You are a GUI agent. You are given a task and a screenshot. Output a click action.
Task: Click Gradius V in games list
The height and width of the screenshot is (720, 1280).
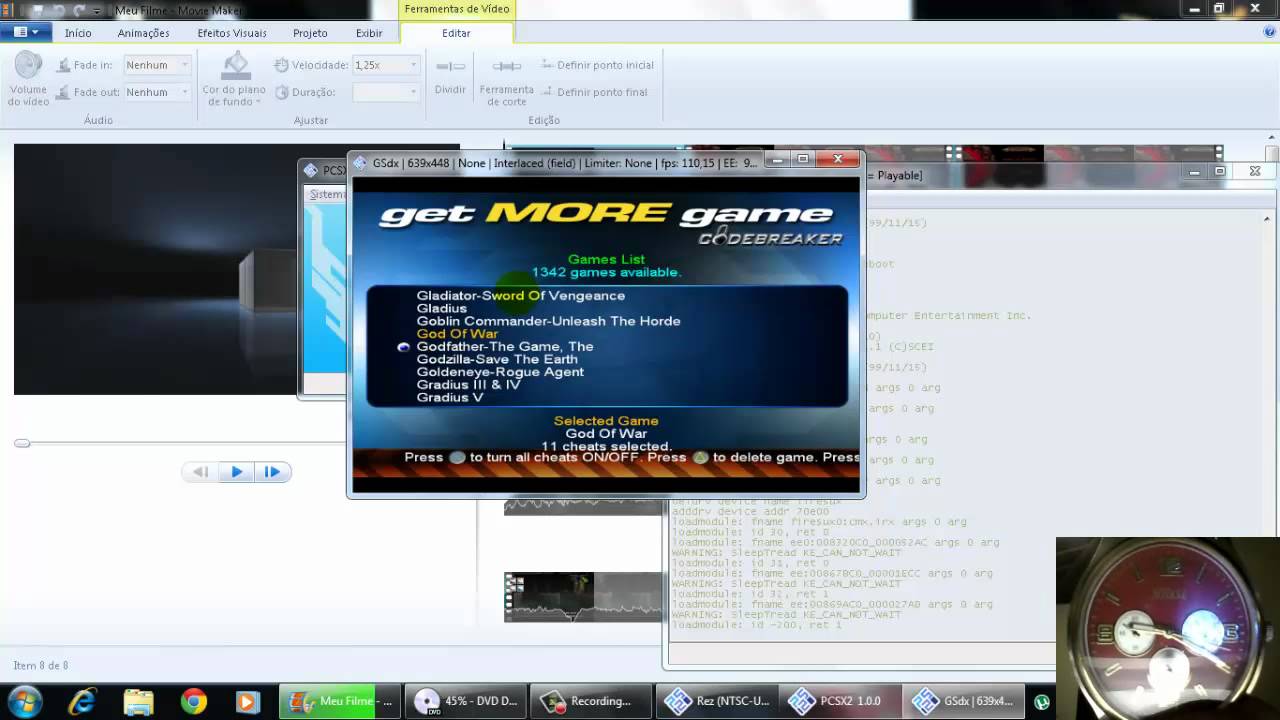(449, 397)
